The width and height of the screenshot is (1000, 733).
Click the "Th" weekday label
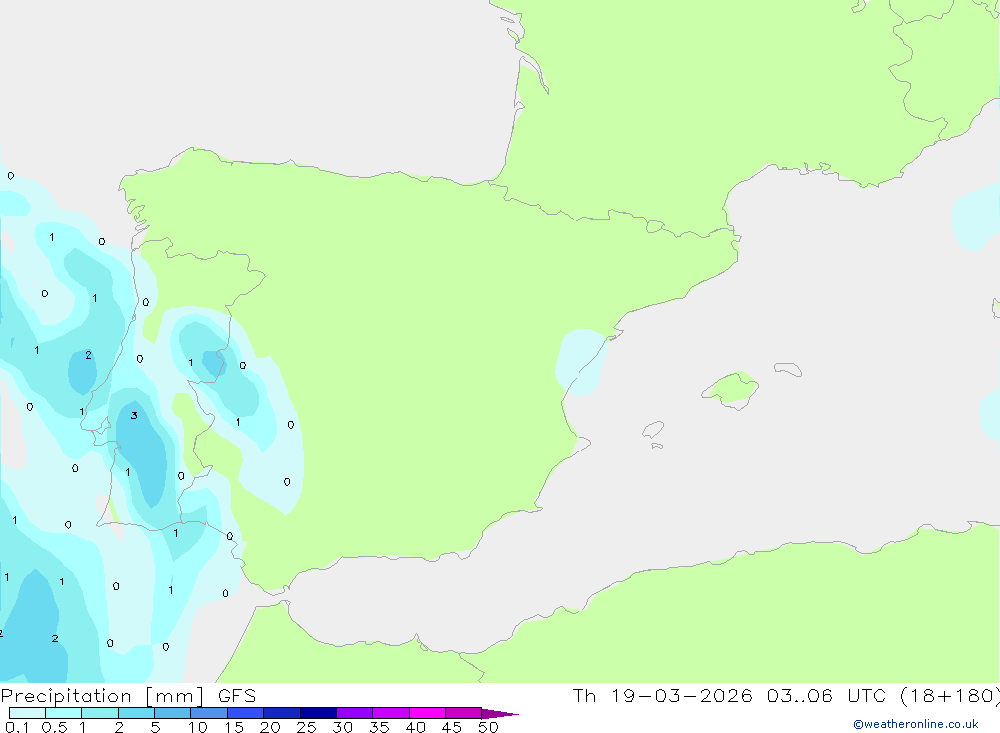click(584, 695)
